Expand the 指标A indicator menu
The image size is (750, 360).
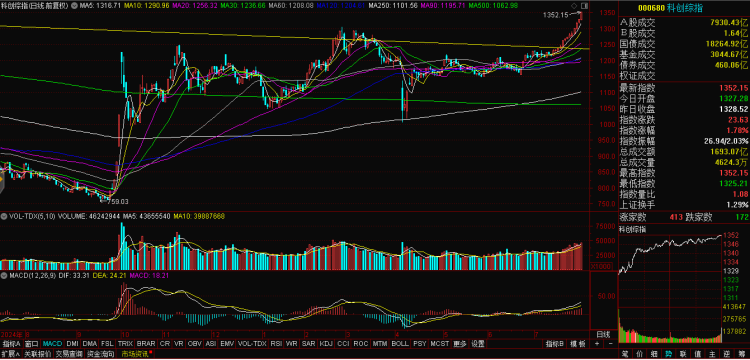click(11, 344)
